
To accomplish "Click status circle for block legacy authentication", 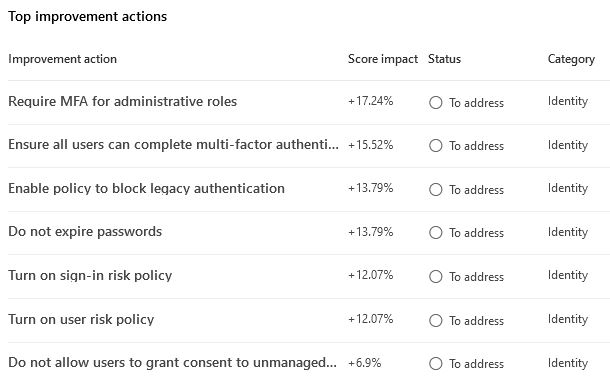I will [435, 190].
